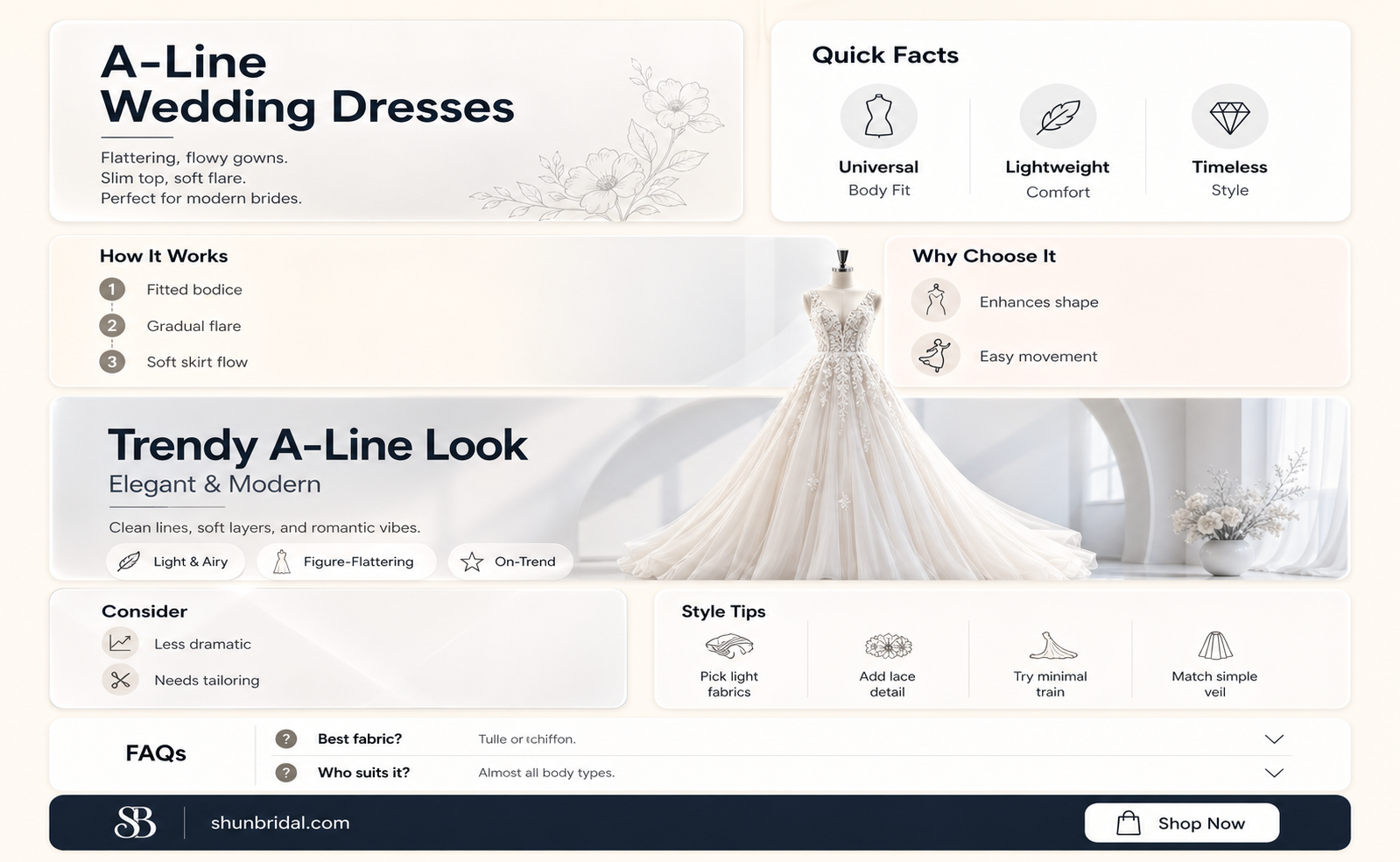Click the shopping bag icon in Shop Now
This screenshot has width=1400, height=862.
(1129, 823)
